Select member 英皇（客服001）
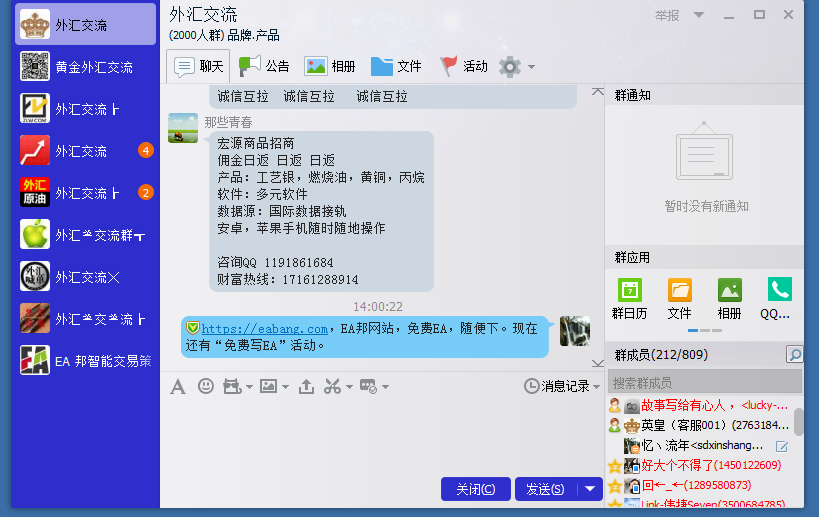The width and height of the screenshot is (819, 517). pos(700,425)
